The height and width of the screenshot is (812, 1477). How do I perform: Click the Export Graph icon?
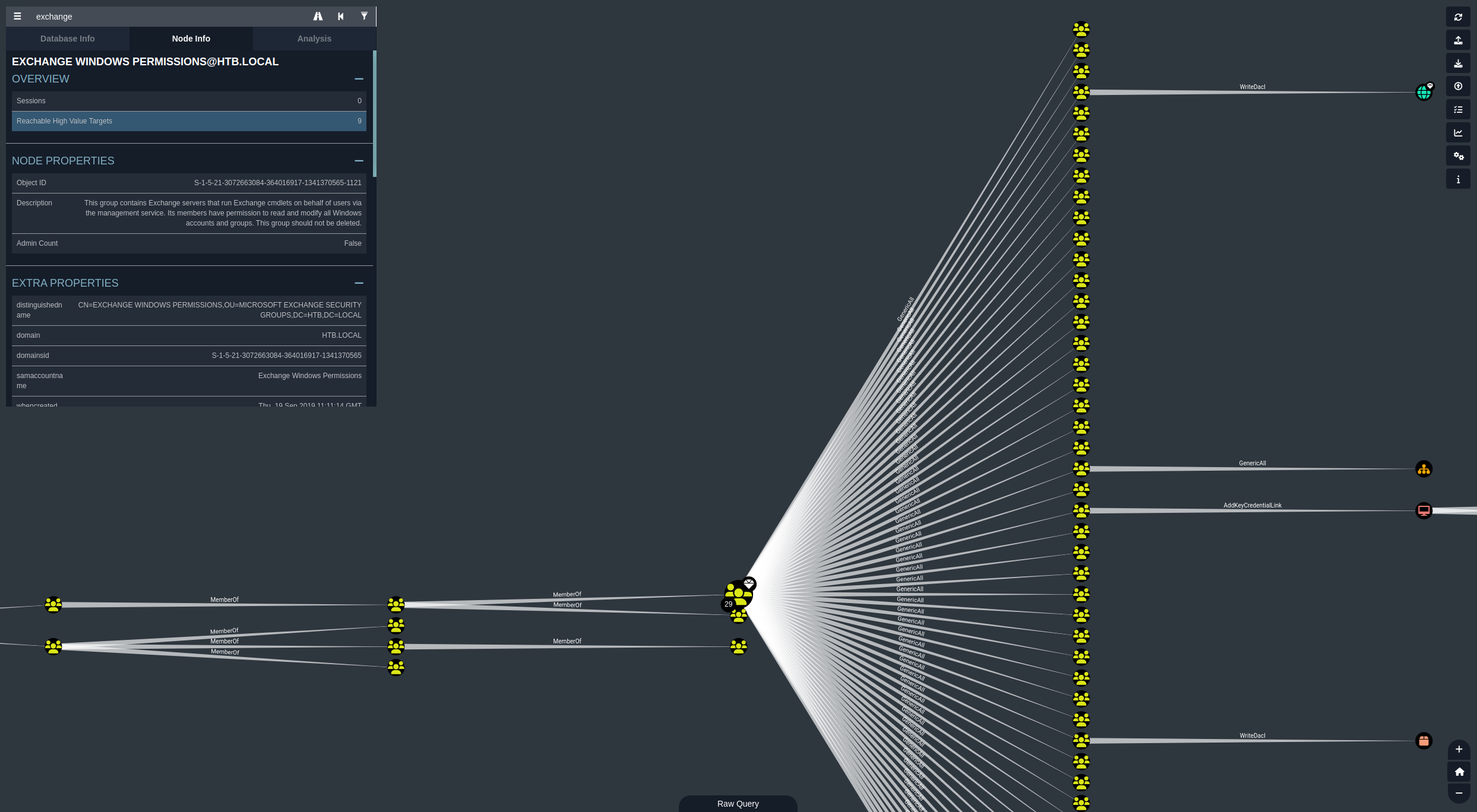pyautogui.click(x=1458, y=40)
